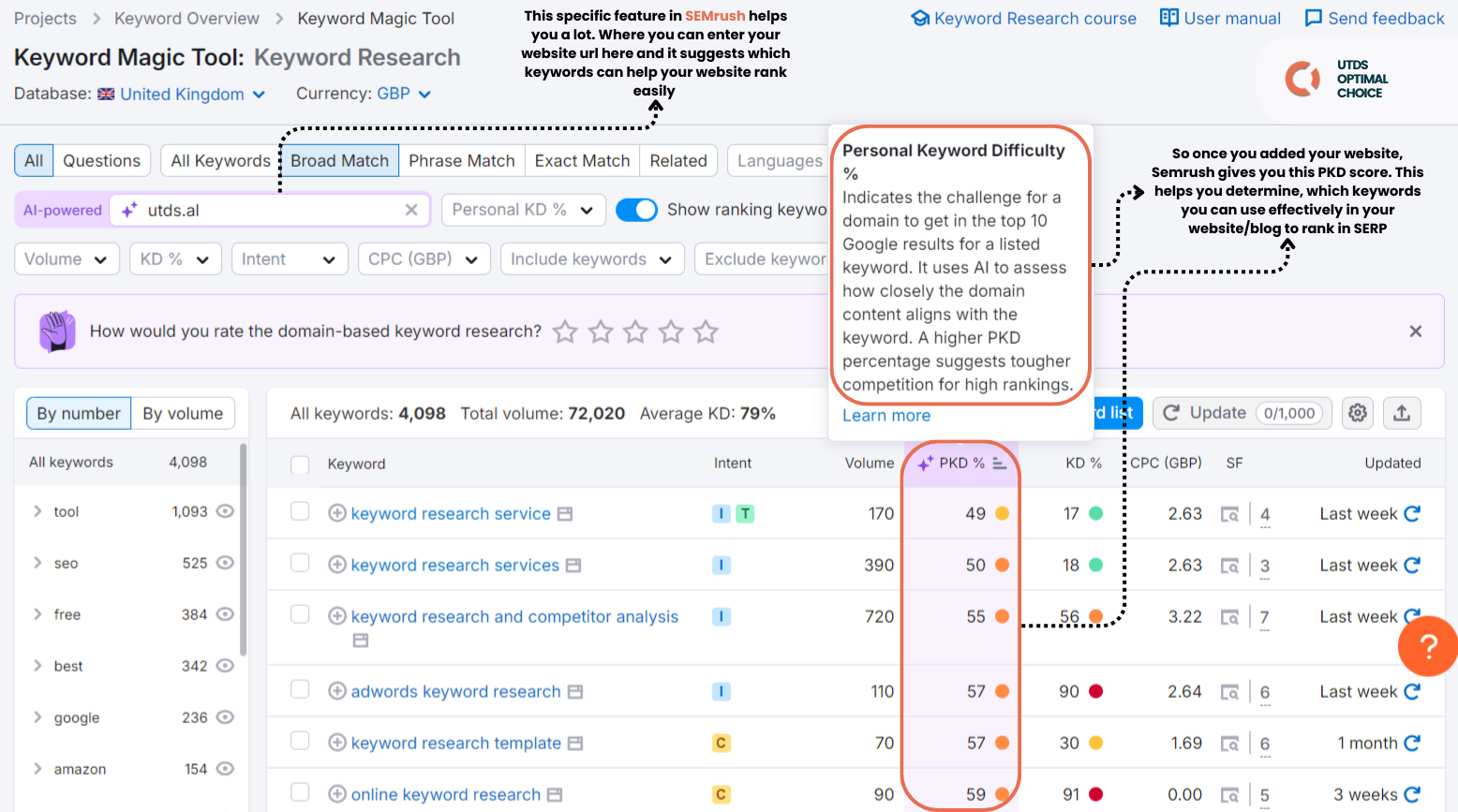Tick checkbox for adwords keyword research
1458x812 pixels.
[300, 689]
